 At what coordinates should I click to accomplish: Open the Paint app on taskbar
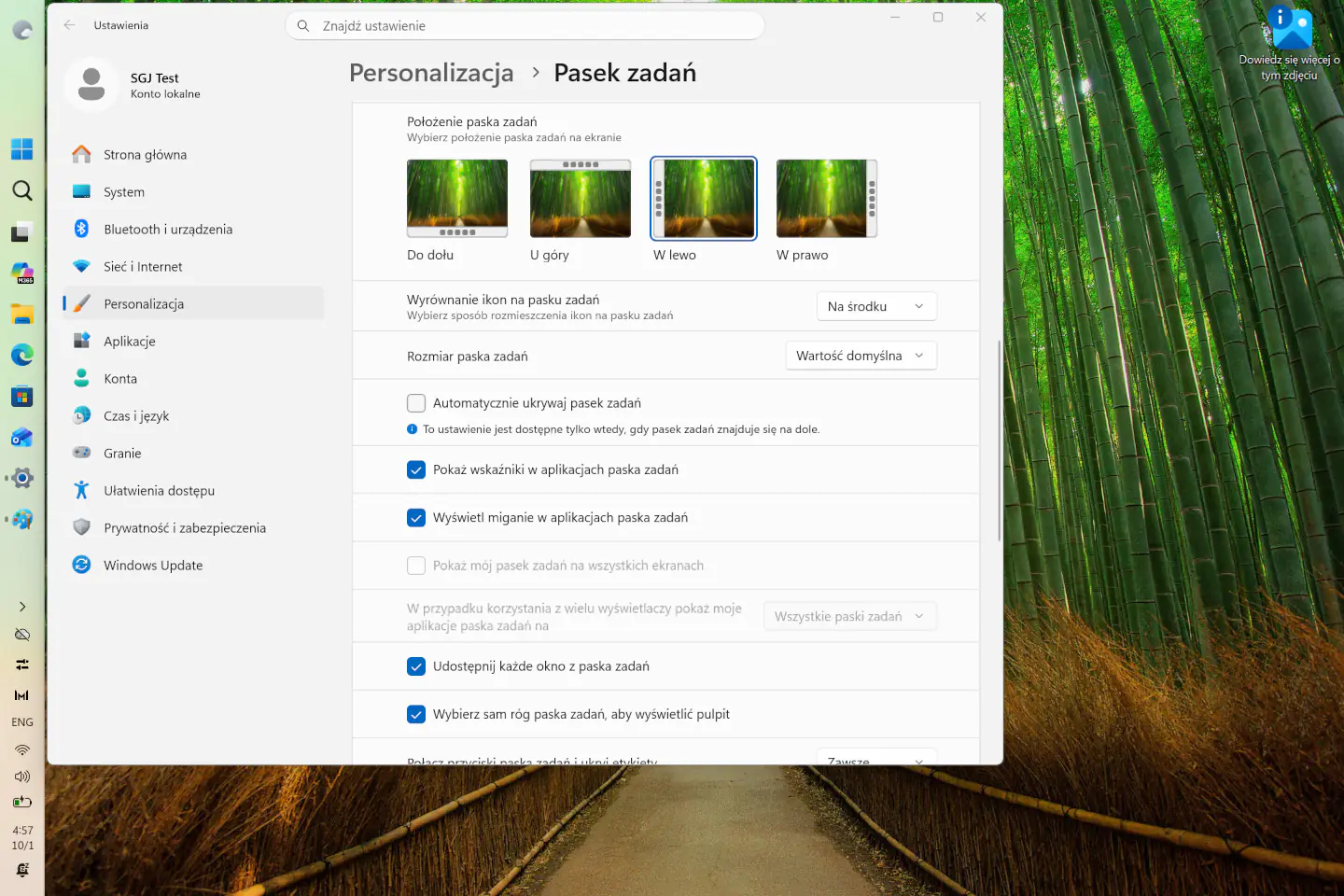tap(22, 519)
